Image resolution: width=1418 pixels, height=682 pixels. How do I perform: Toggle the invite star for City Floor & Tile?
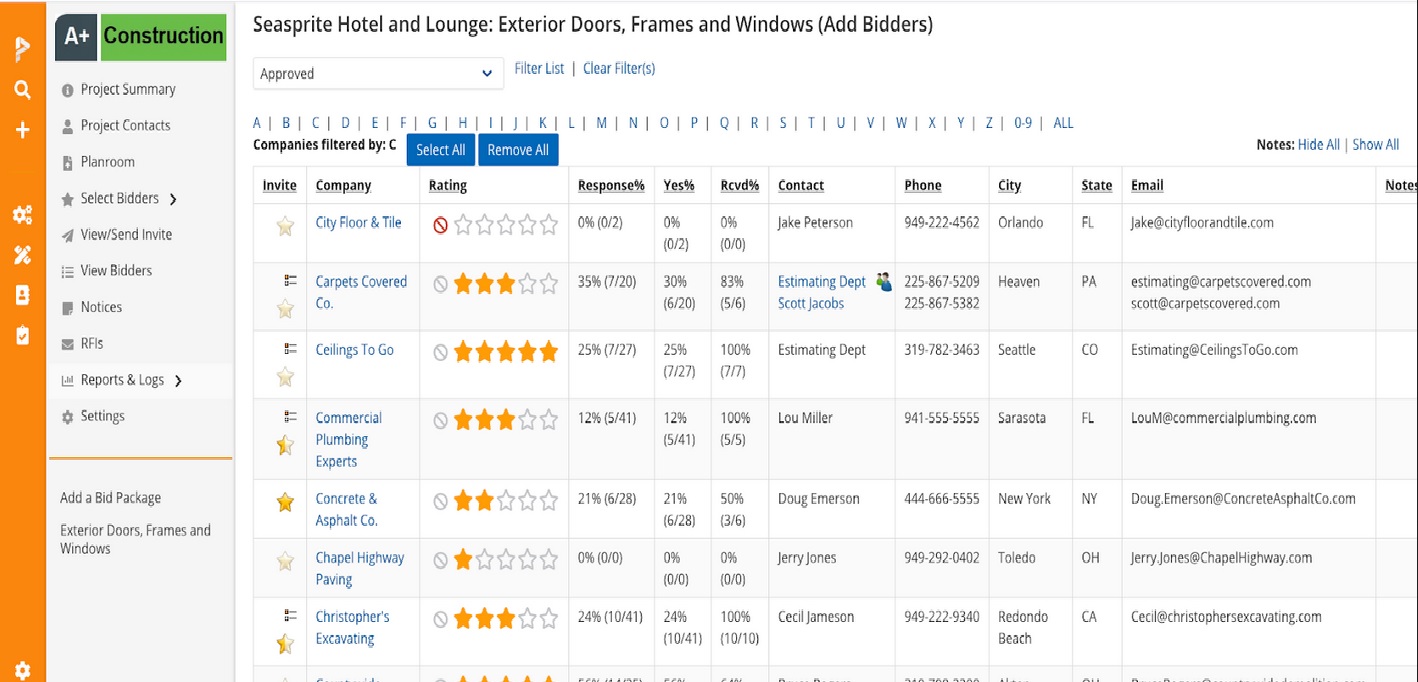click(x=285, y=226)
